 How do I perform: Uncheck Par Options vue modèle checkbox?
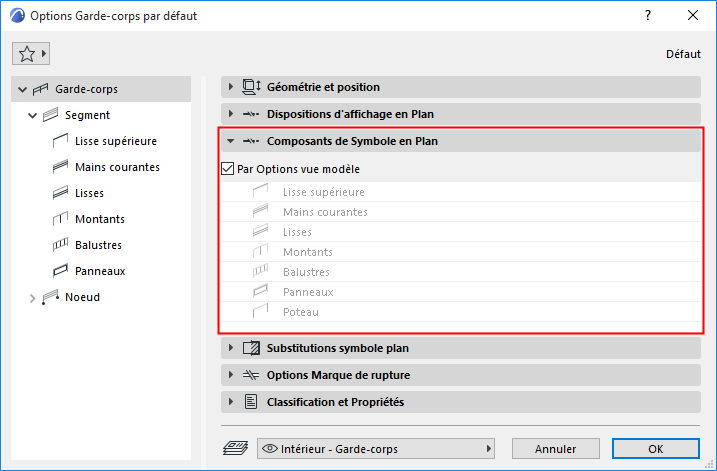tap(227, 169)
